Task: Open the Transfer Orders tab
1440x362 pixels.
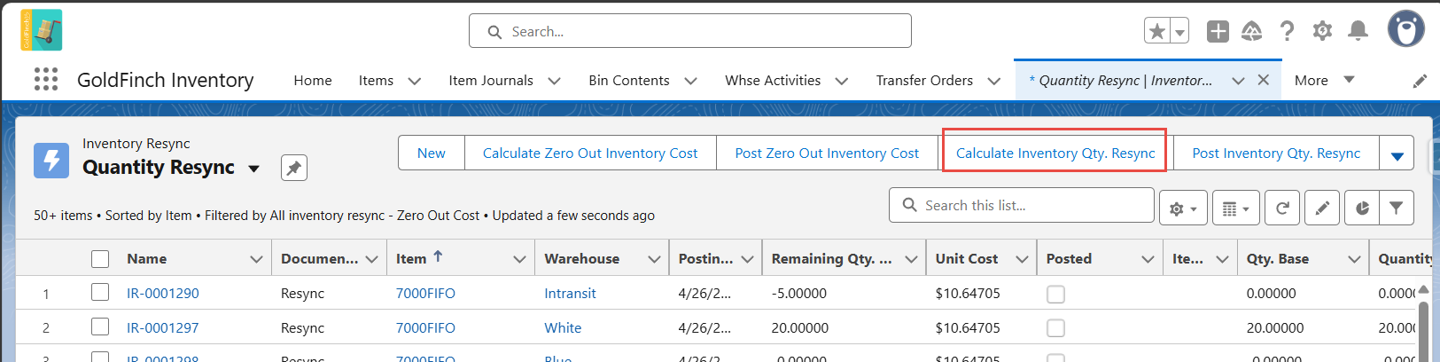Action: (x=924, y=80)
